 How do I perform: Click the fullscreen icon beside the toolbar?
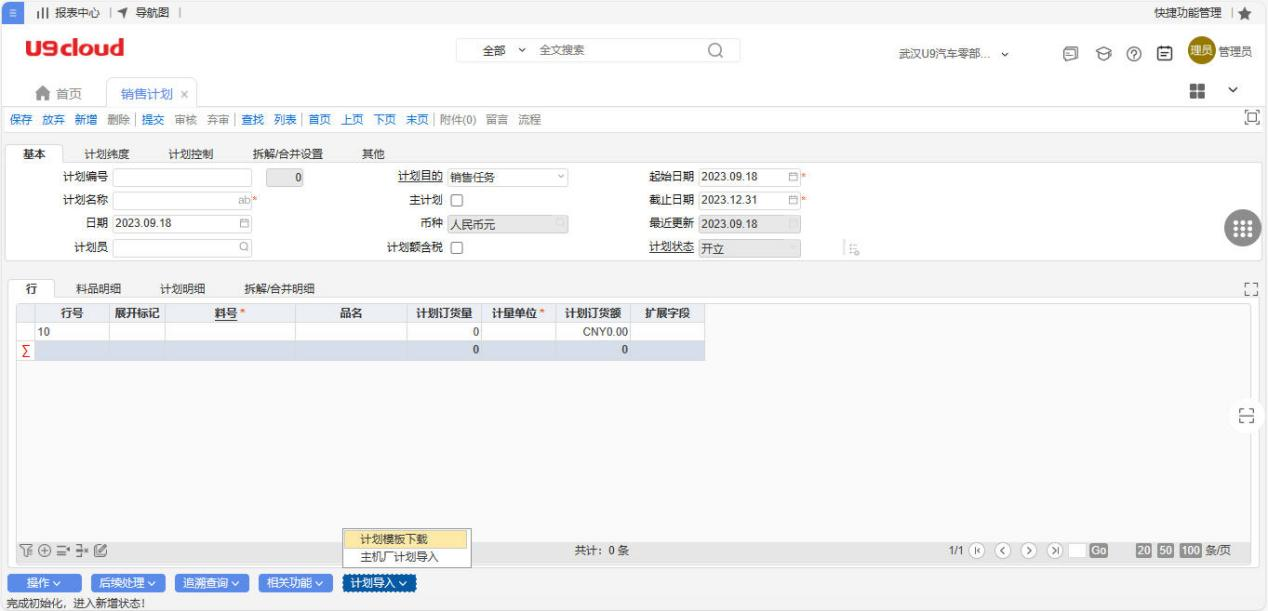tap(1250, 118)
